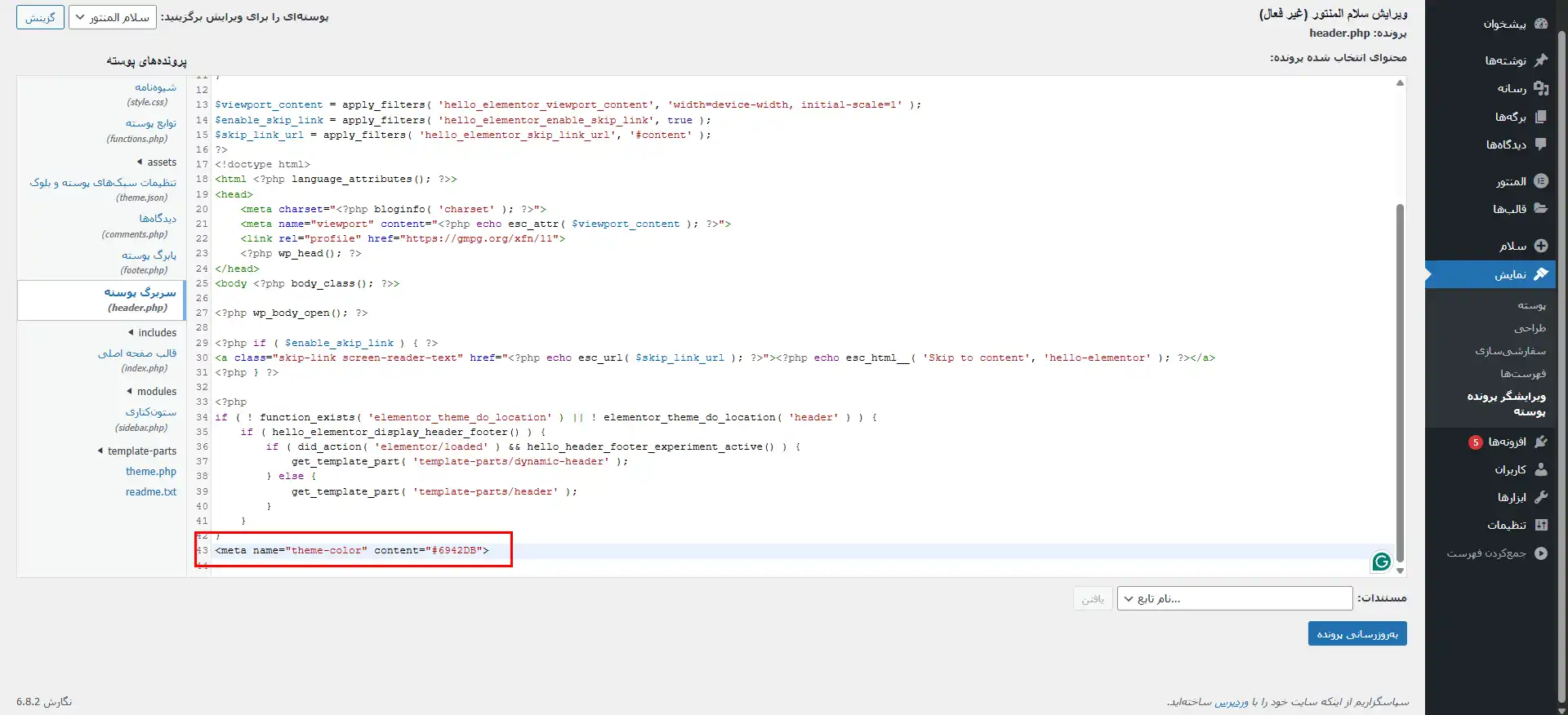Click the Comments (دیدگاه‌ها) bubble icon
The image size is (1568, 715).
(x=1541, y=144)
